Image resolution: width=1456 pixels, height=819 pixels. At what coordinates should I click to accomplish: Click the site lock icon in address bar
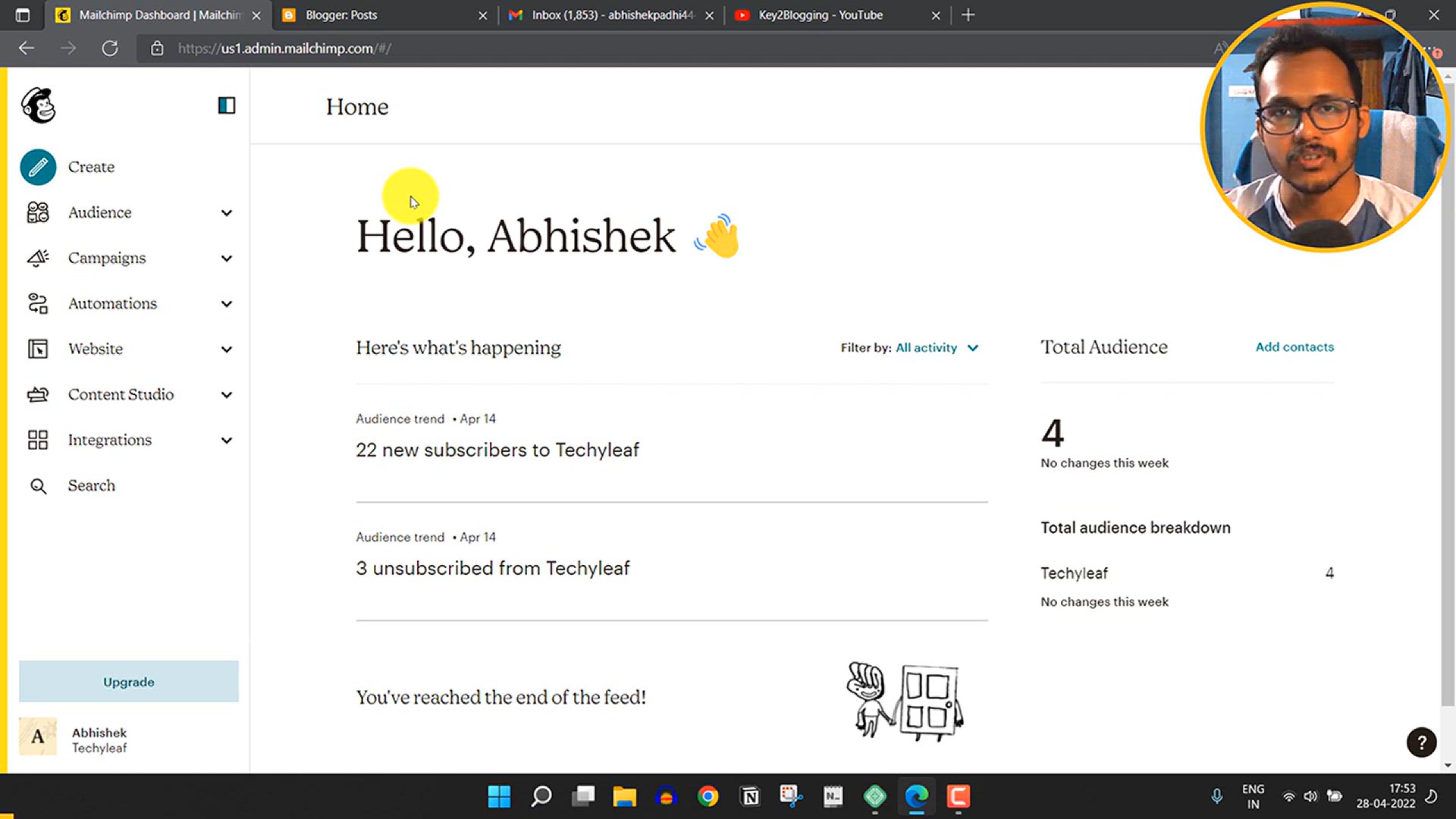[157, 49]
